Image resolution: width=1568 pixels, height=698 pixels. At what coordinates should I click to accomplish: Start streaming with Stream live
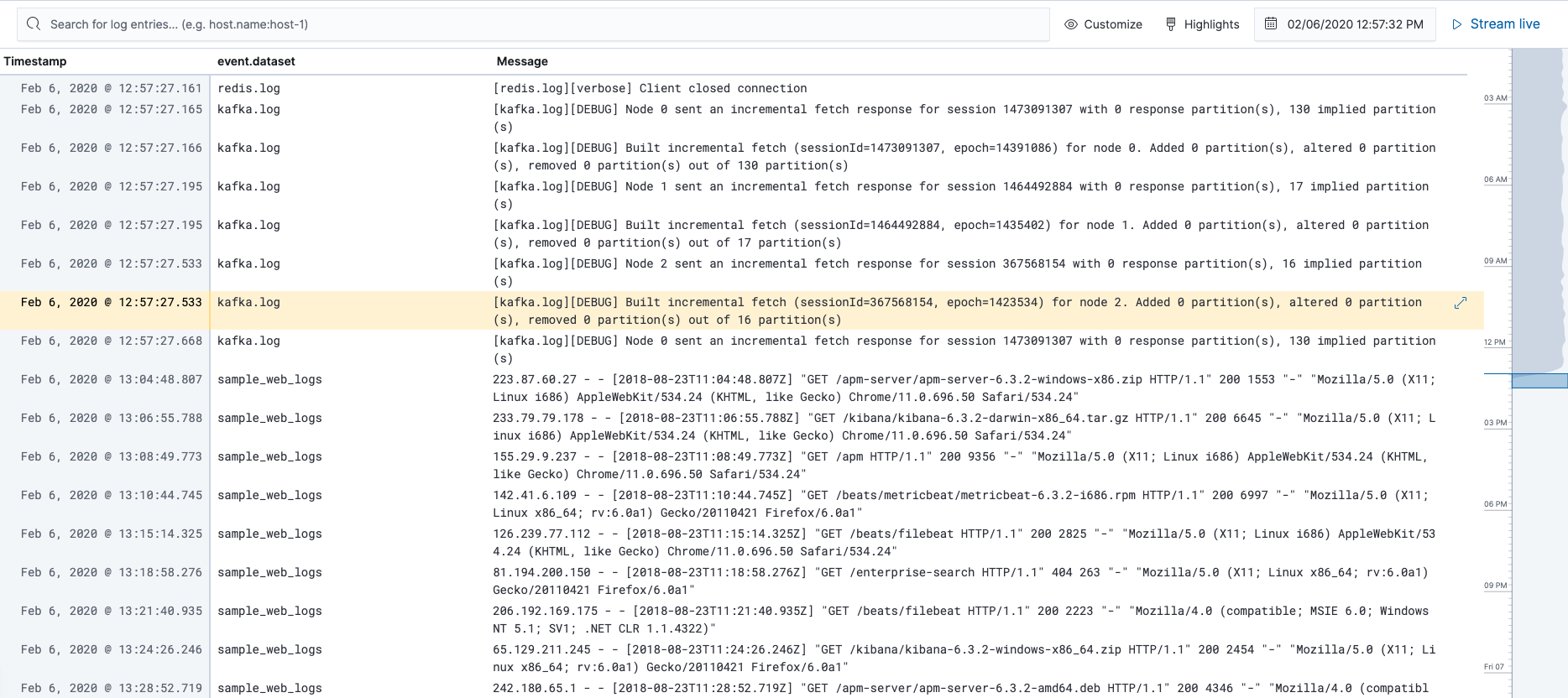pyautogui.click(x=1496, y=24)
